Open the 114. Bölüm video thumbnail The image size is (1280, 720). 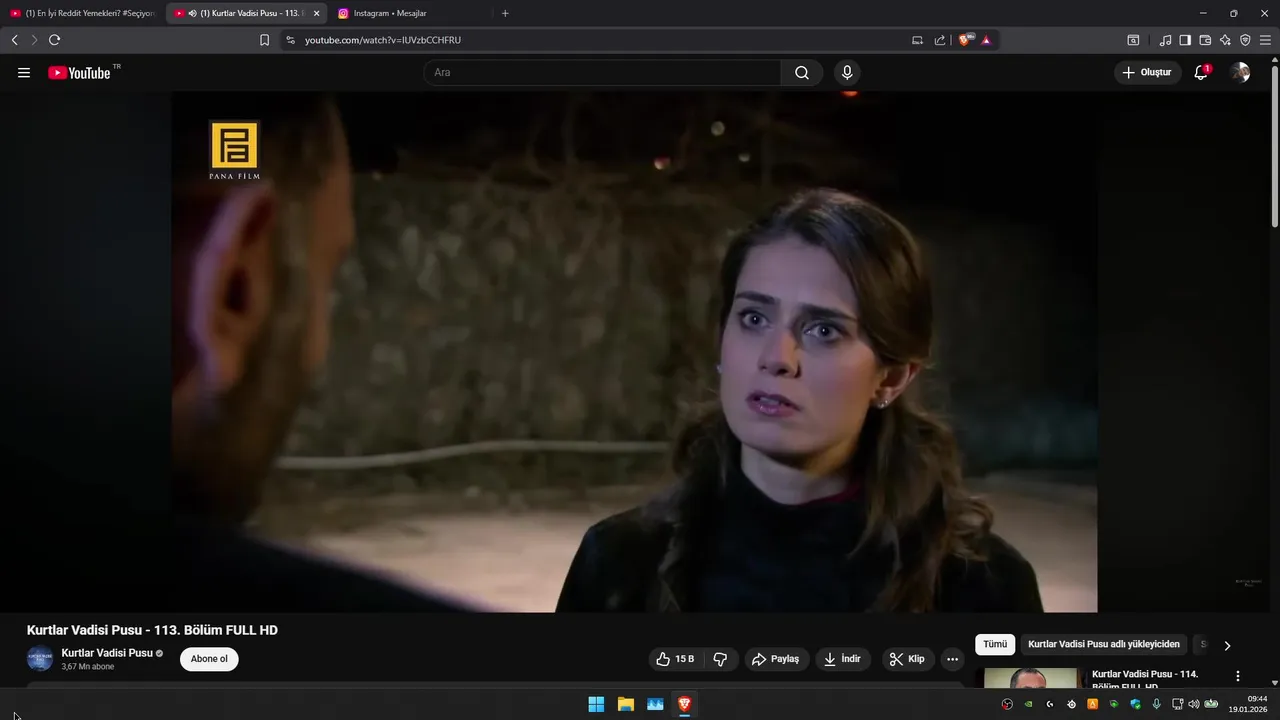[1031, 679]
